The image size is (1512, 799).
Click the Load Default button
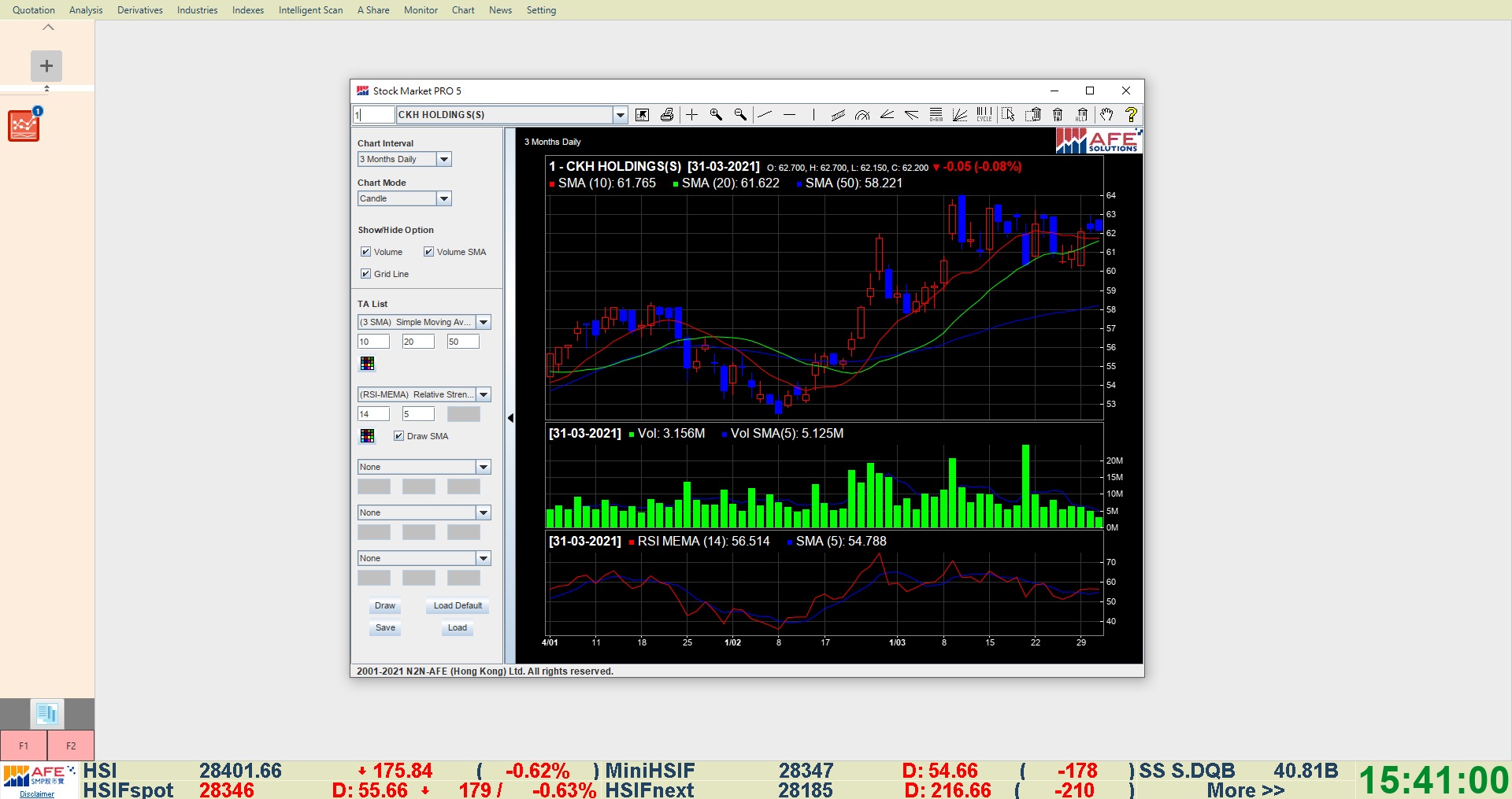pos(458,606)
